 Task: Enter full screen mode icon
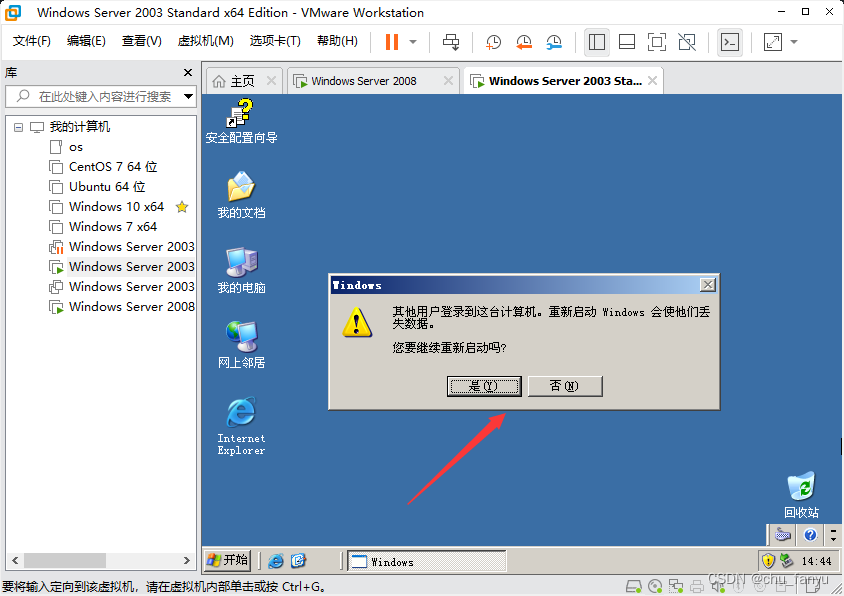tap(657, 42)
